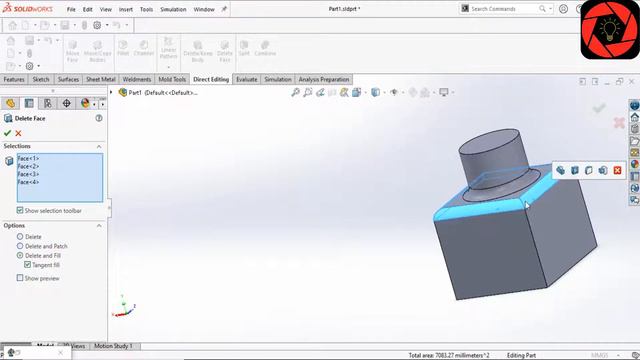Viewport: 640px width, 360px height.
Task: Collapse the Options section
Action: pyautogui.click(x=99, y=225)
